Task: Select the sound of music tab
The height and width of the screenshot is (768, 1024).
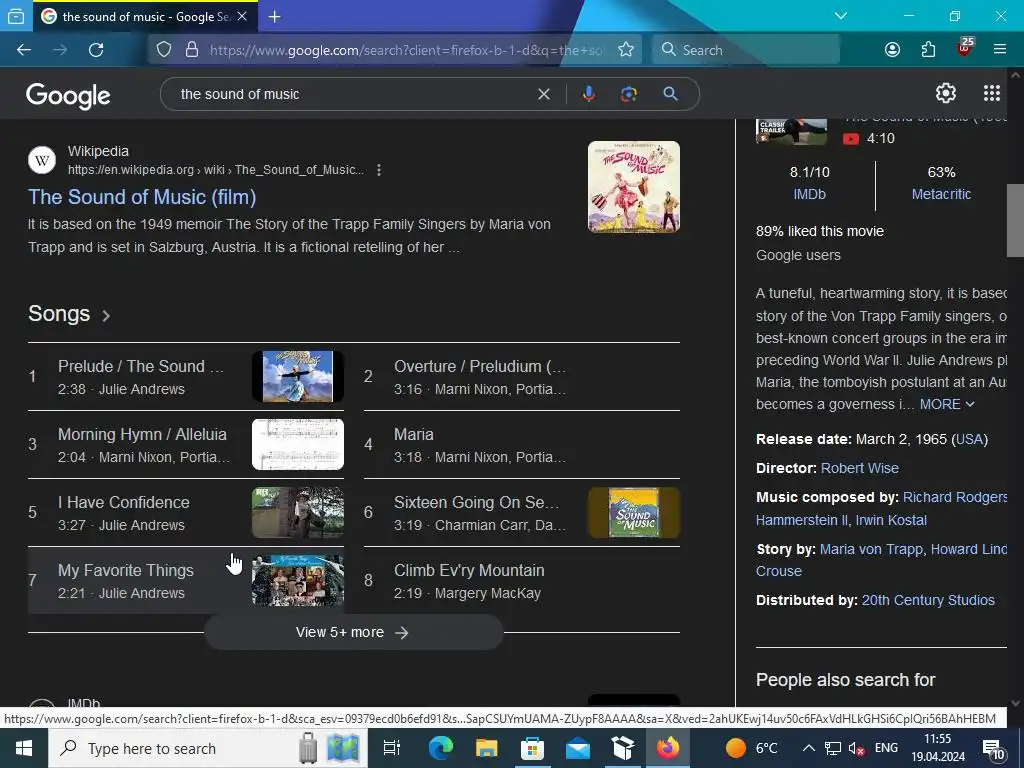Action: point(145,17)
